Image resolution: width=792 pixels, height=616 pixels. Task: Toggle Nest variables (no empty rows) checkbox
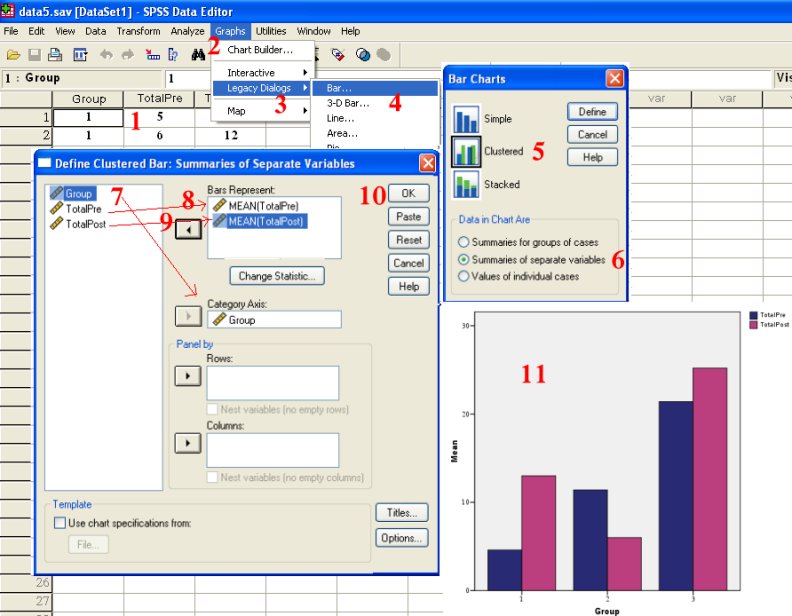click(213, 409)
